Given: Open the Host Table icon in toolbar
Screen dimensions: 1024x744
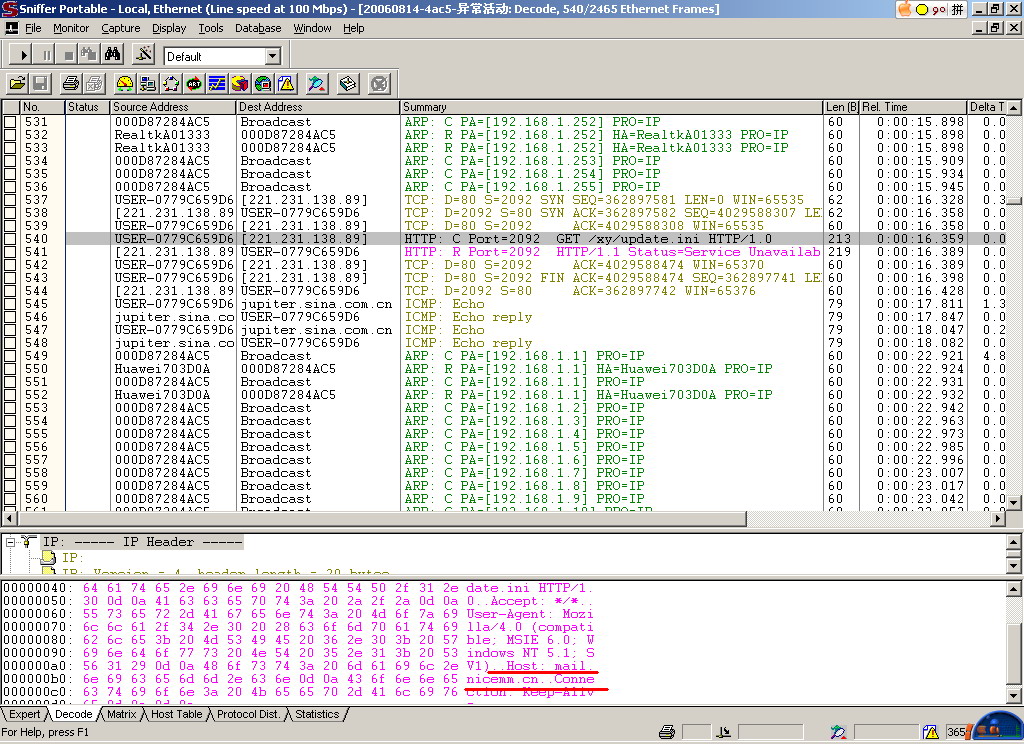Looking at the screenshot, I should point(148,84).
